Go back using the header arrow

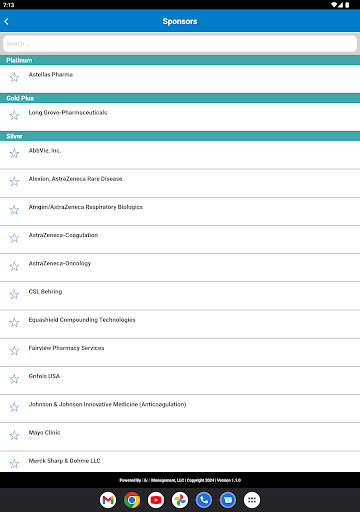tap(6, 21)
